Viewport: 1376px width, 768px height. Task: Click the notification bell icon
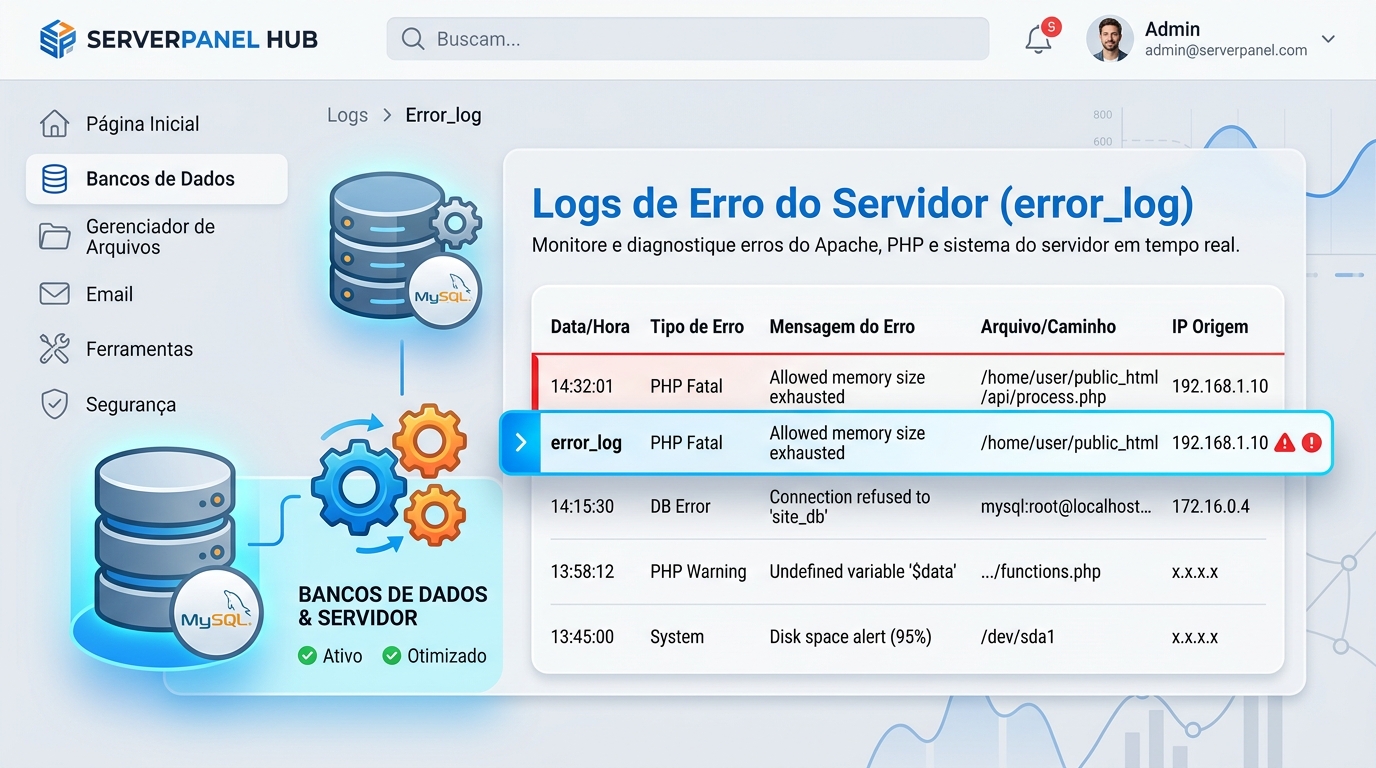click(x=1039, y=40)
